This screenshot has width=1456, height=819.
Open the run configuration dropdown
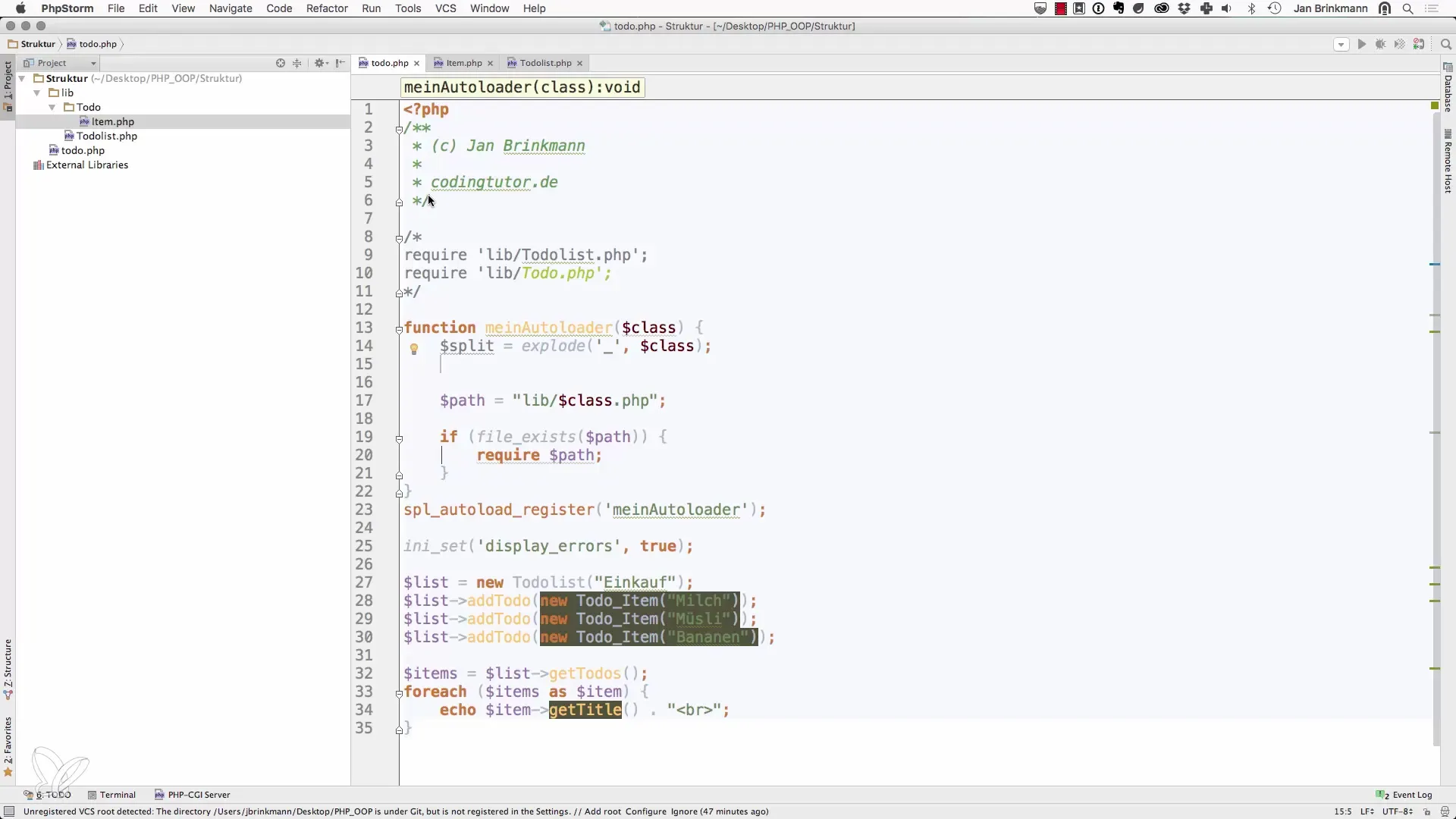[x=1341, y=44]
